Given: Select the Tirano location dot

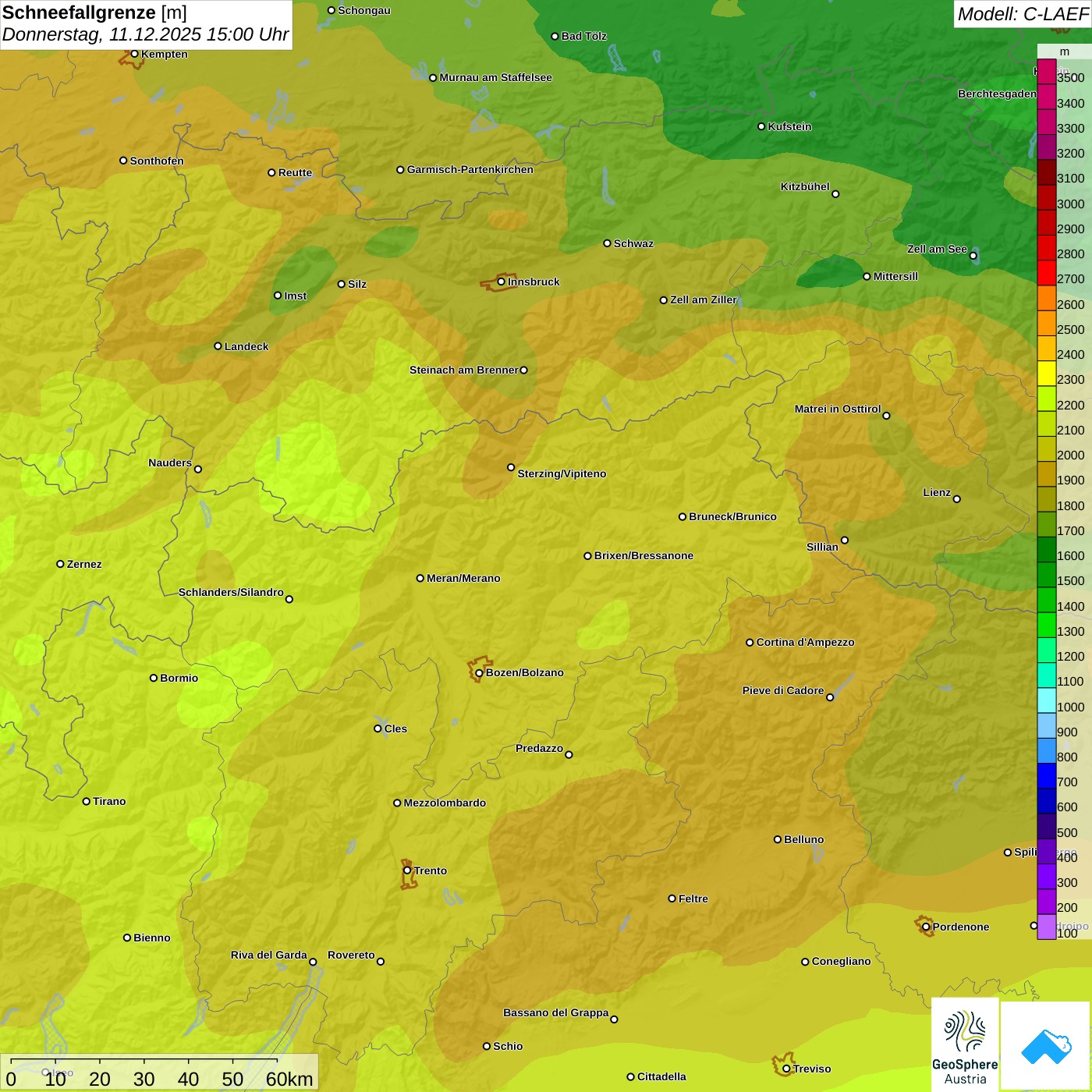Looking at the screenshot, I should click(x=87, y=801).
